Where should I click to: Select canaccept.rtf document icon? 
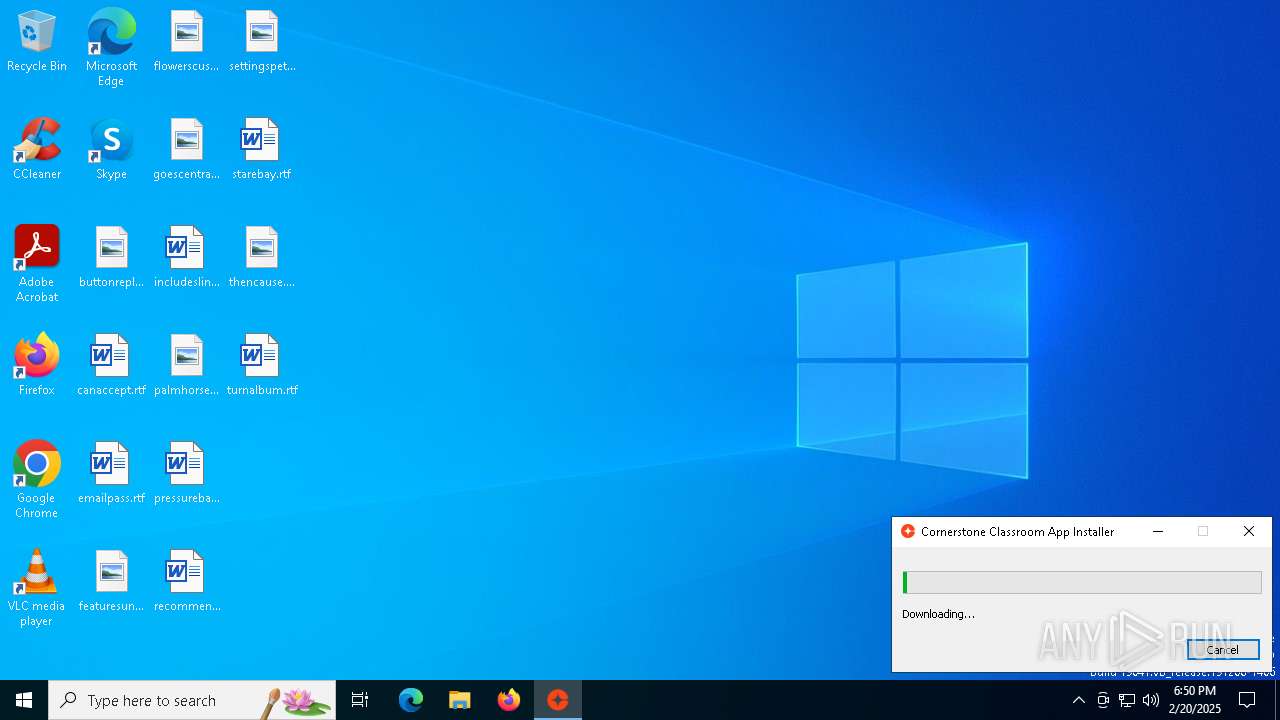111,366
